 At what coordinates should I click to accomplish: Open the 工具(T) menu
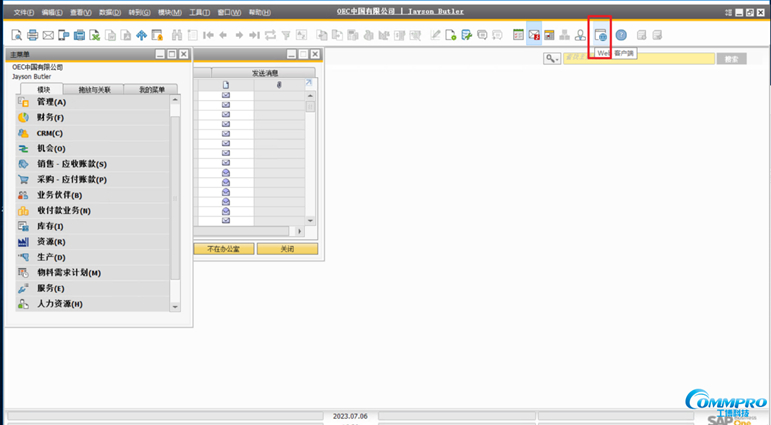coord(199,12)
